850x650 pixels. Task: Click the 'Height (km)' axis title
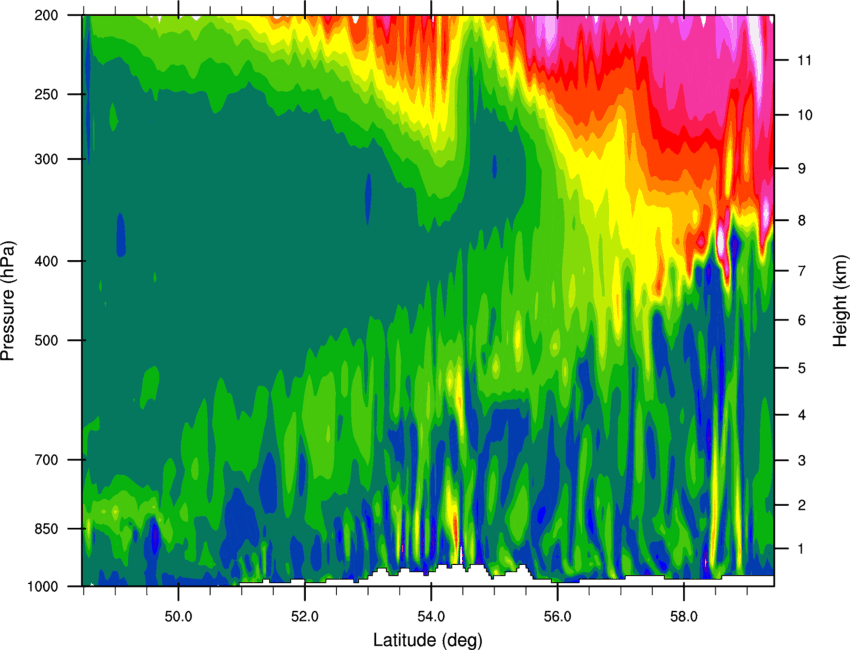coord(840,301)
